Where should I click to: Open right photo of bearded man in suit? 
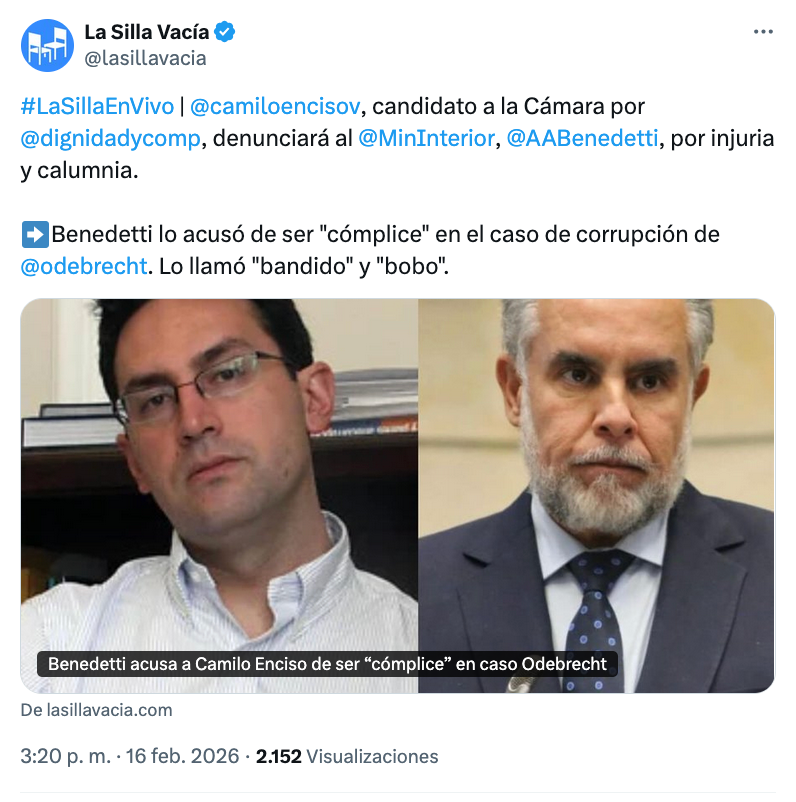tap(596, 496)
